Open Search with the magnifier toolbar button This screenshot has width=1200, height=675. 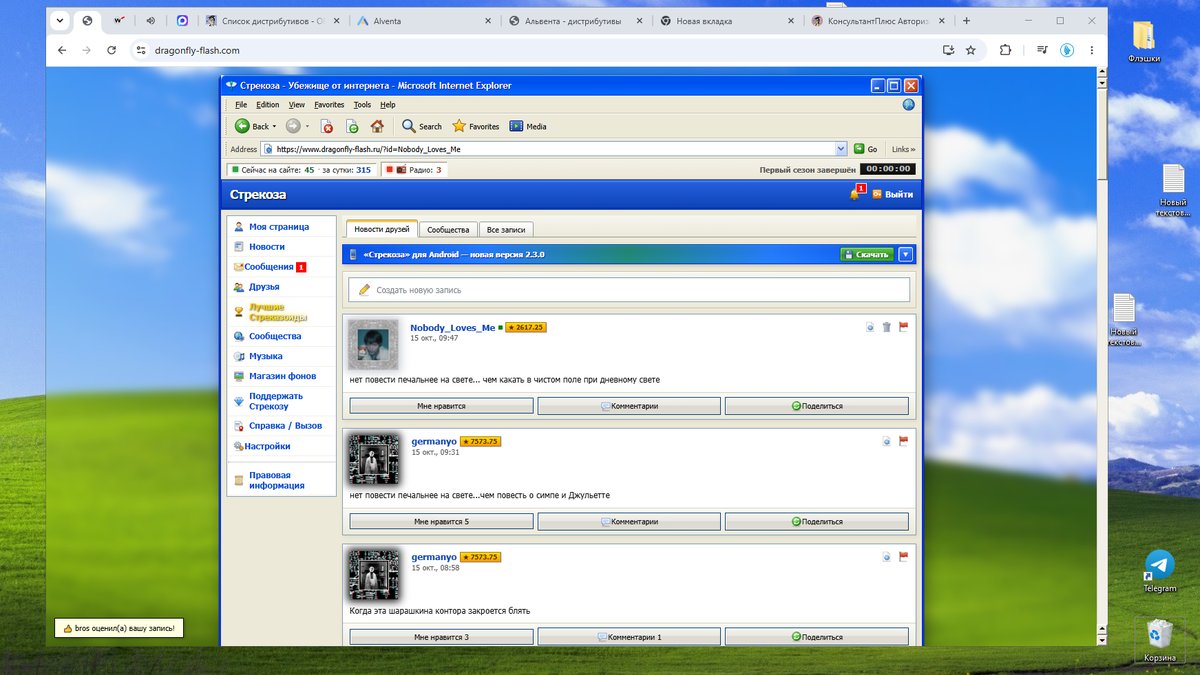coord(422,126)
